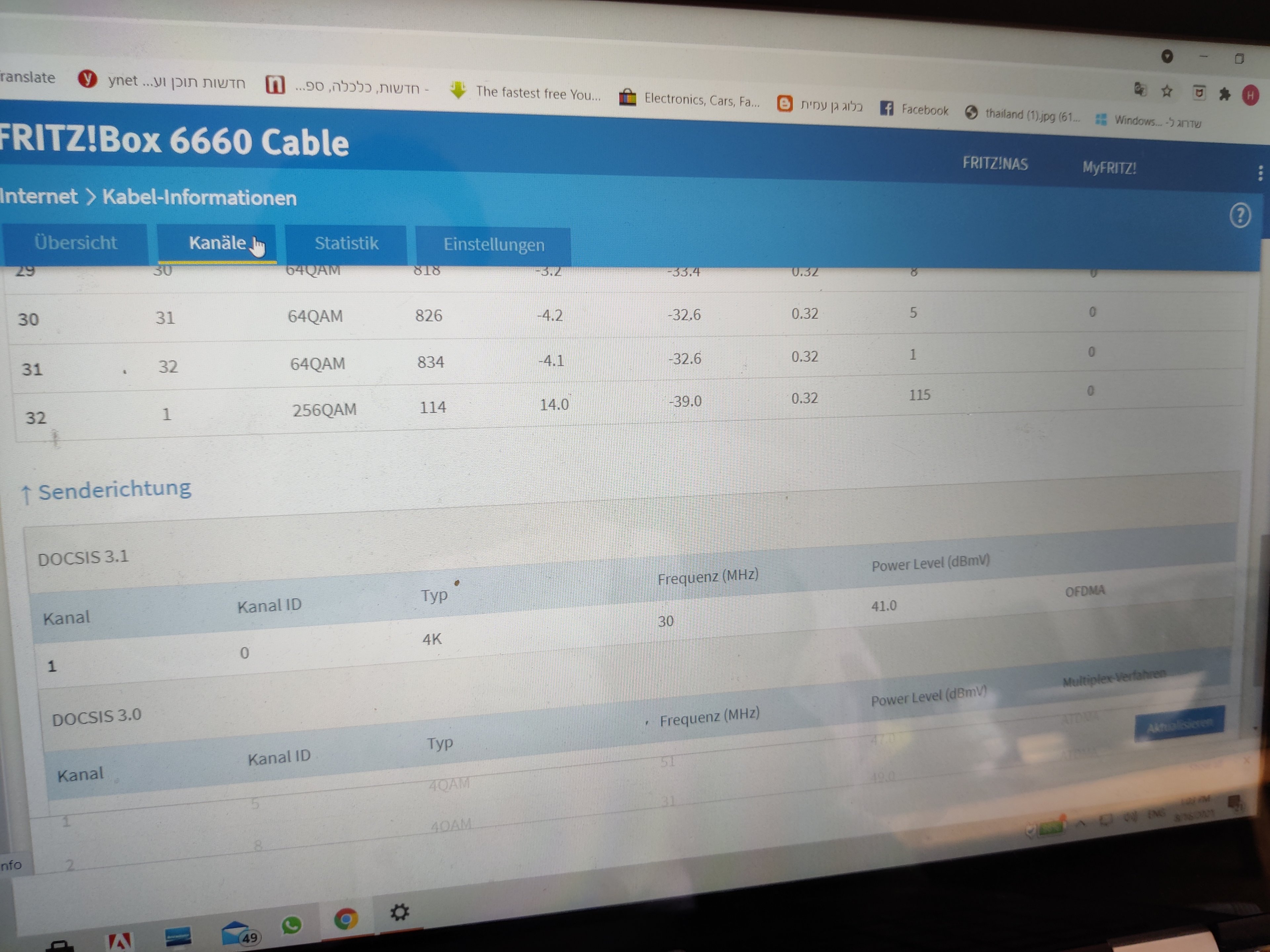Open the FRITZ!NAS link

995,164
